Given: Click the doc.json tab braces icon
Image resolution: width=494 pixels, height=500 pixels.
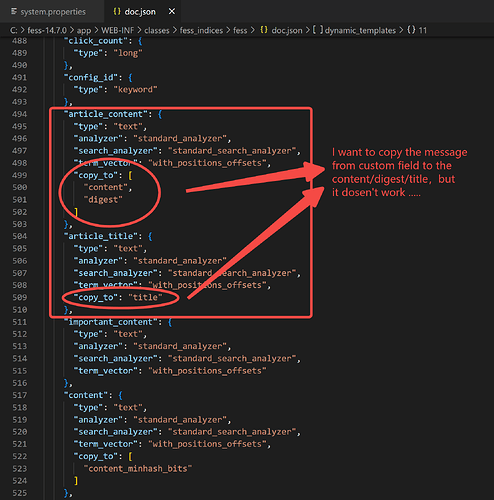Looking at the screenshot, I should point(117,12).
